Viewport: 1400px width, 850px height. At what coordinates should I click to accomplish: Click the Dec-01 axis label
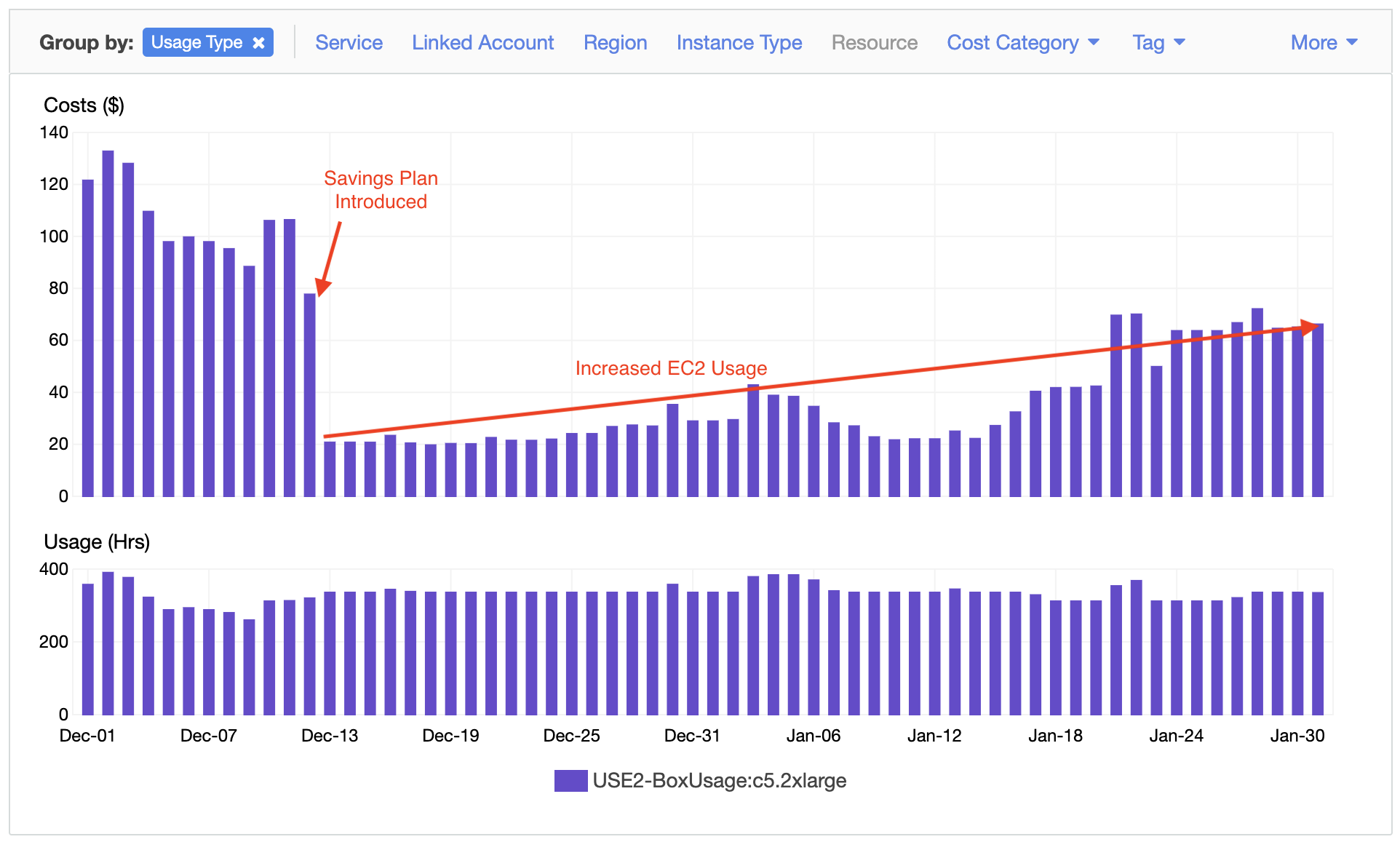pos(87,736)
